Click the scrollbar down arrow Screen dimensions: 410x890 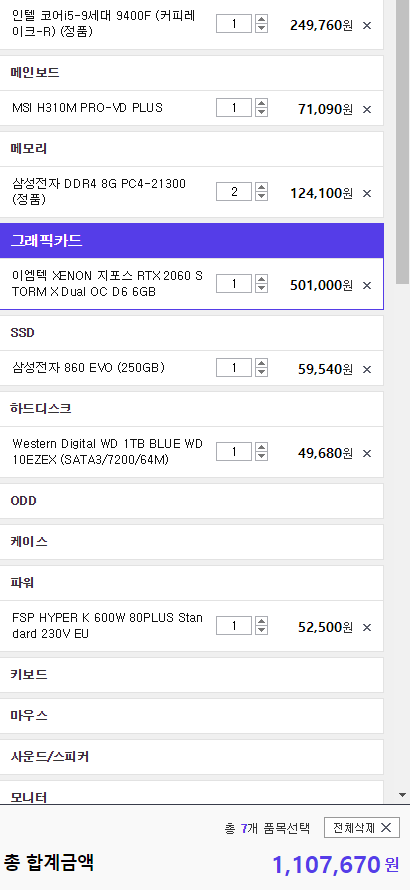[x=403, y=795]
